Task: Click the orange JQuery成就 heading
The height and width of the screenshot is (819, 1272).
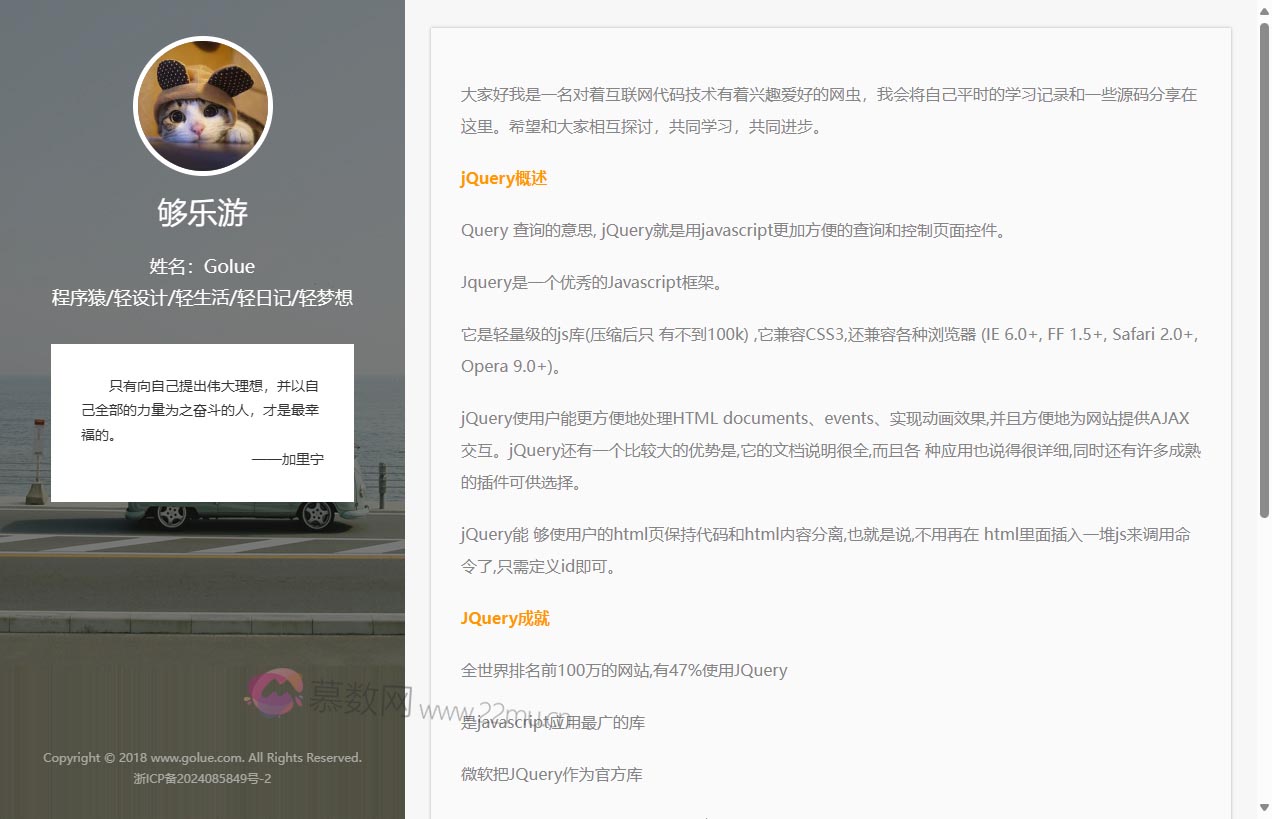Action: [505, 618]
